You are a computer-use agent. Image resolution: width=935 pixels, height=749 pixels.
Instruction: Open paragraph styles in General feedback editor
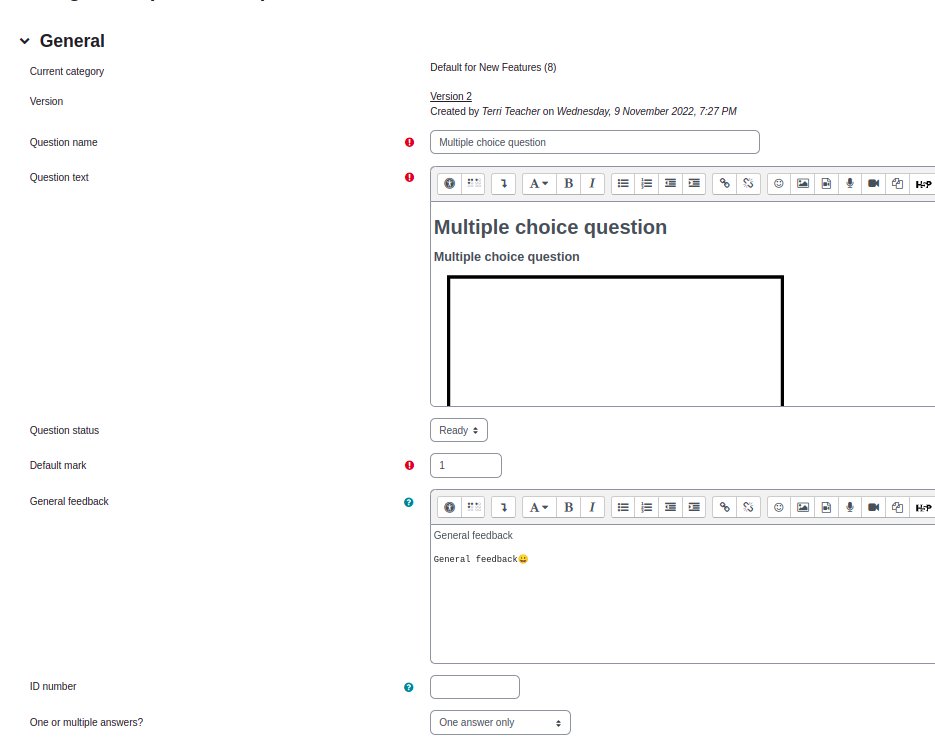pyautogui.click(x=539, y=507)
